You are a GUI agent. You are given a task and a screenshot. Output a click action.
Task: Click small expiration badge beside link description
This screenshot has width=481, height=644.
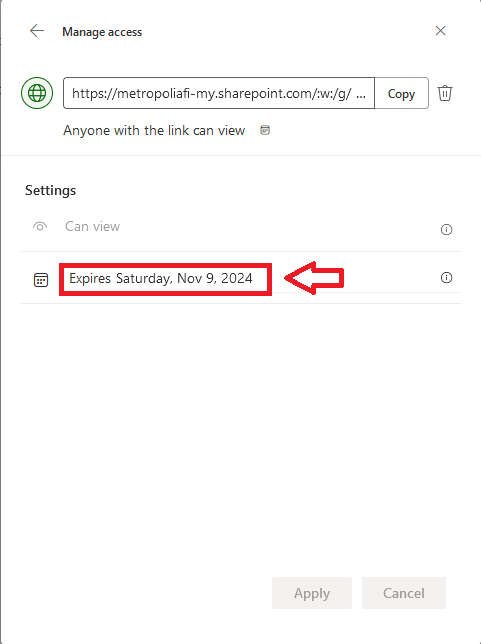[265, 131]
